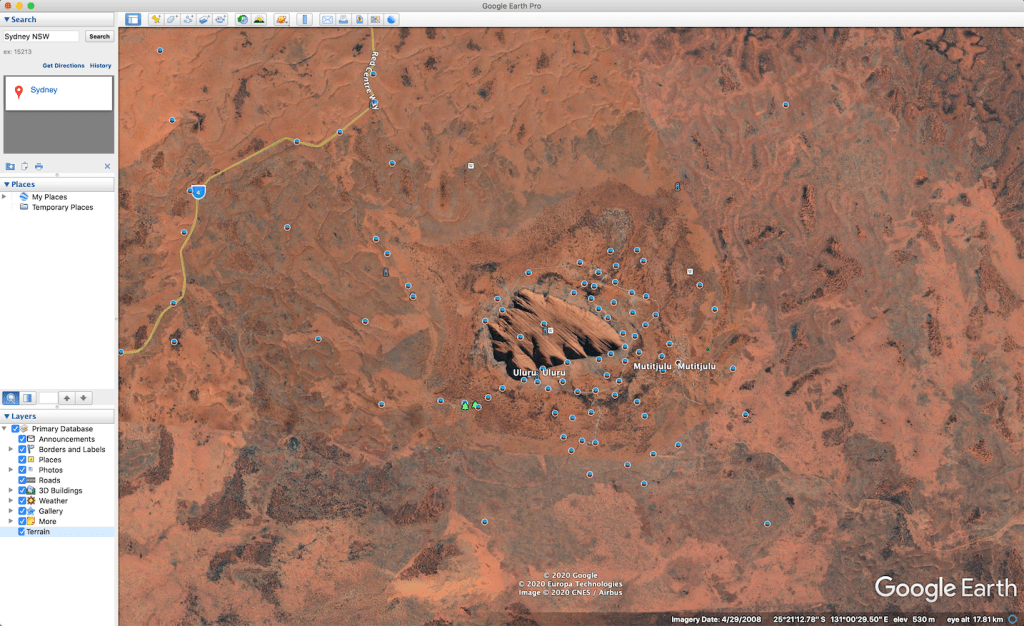This screenshot has height=626, width=1024.
Task: Click the Search button
Action: [99, 37]
